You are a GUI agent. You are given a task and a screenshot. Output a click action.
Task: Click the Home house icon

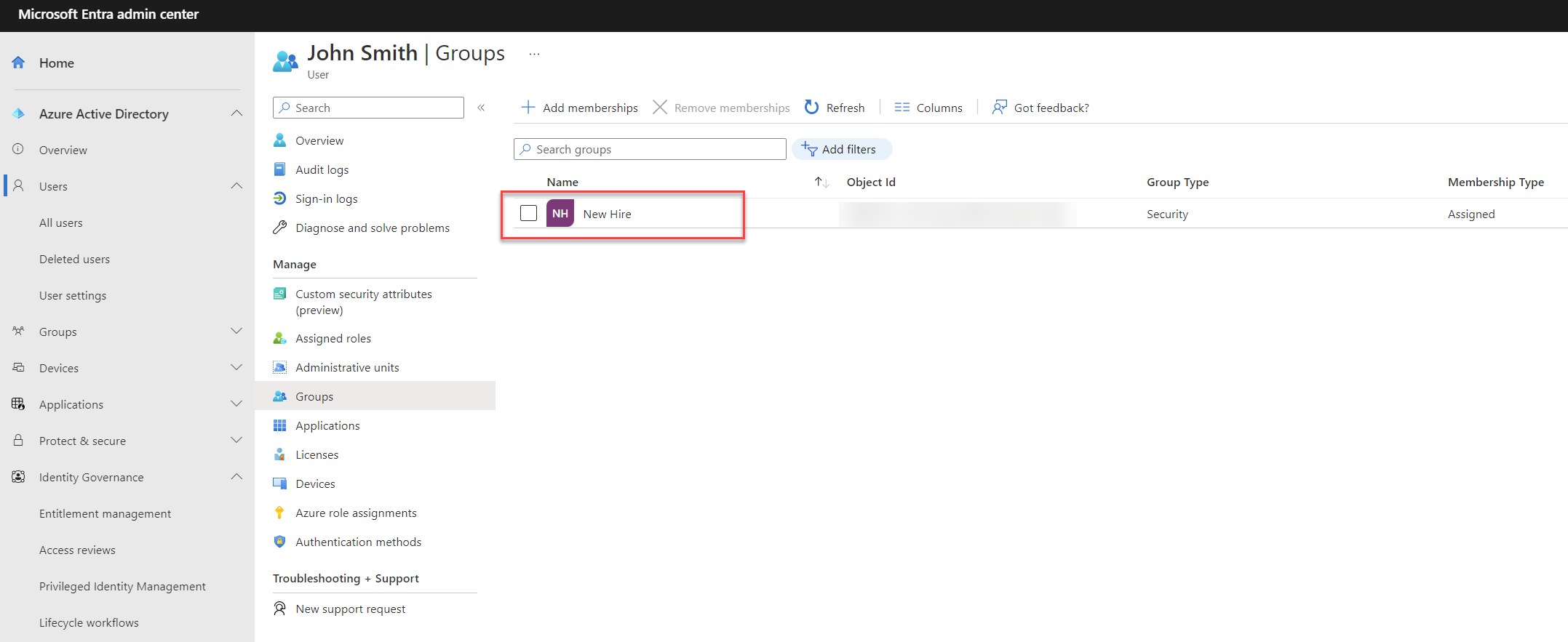(x=19, y=63)
